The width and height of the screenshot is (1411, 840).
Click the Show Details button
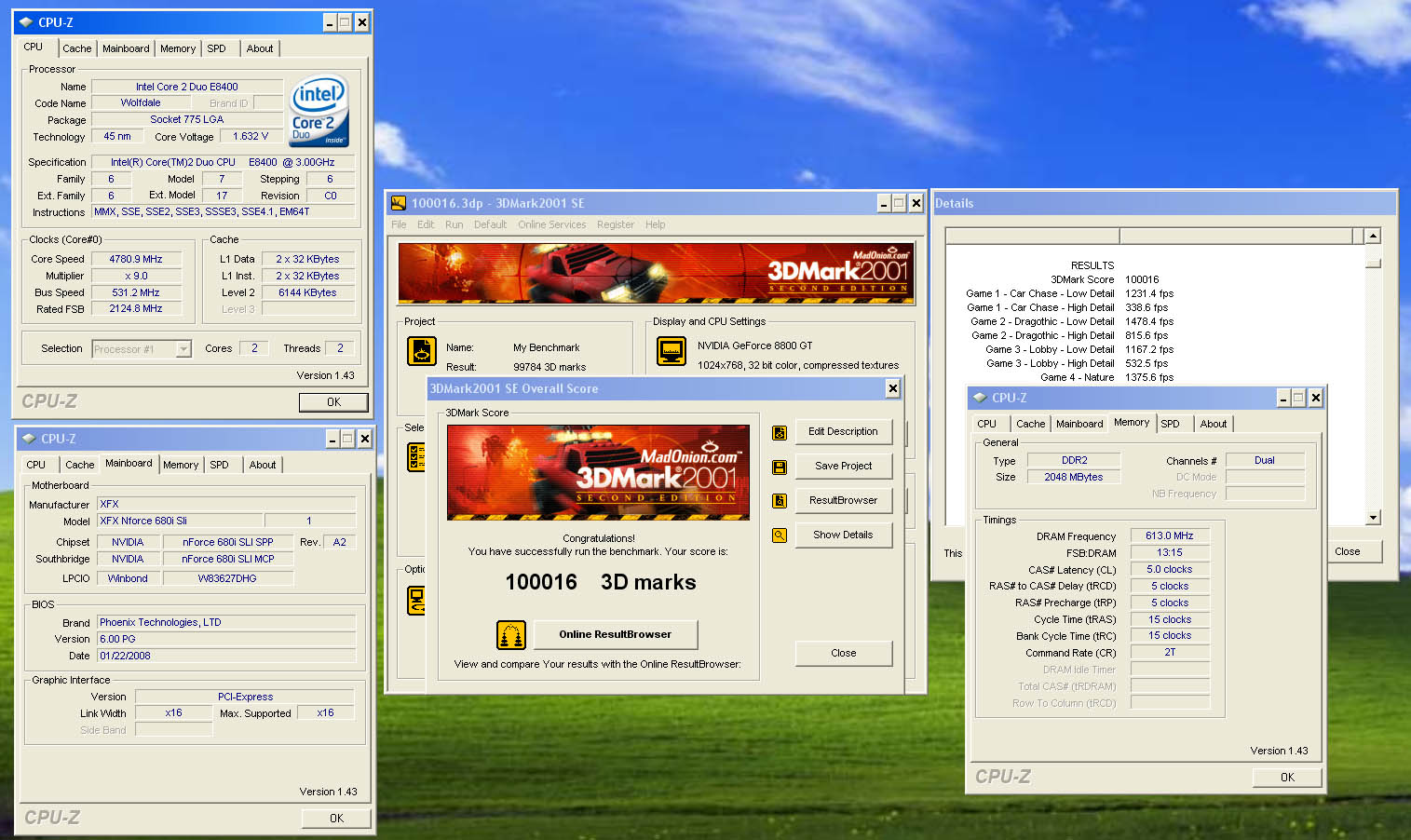pyautogui.click(x=844, y=535)
